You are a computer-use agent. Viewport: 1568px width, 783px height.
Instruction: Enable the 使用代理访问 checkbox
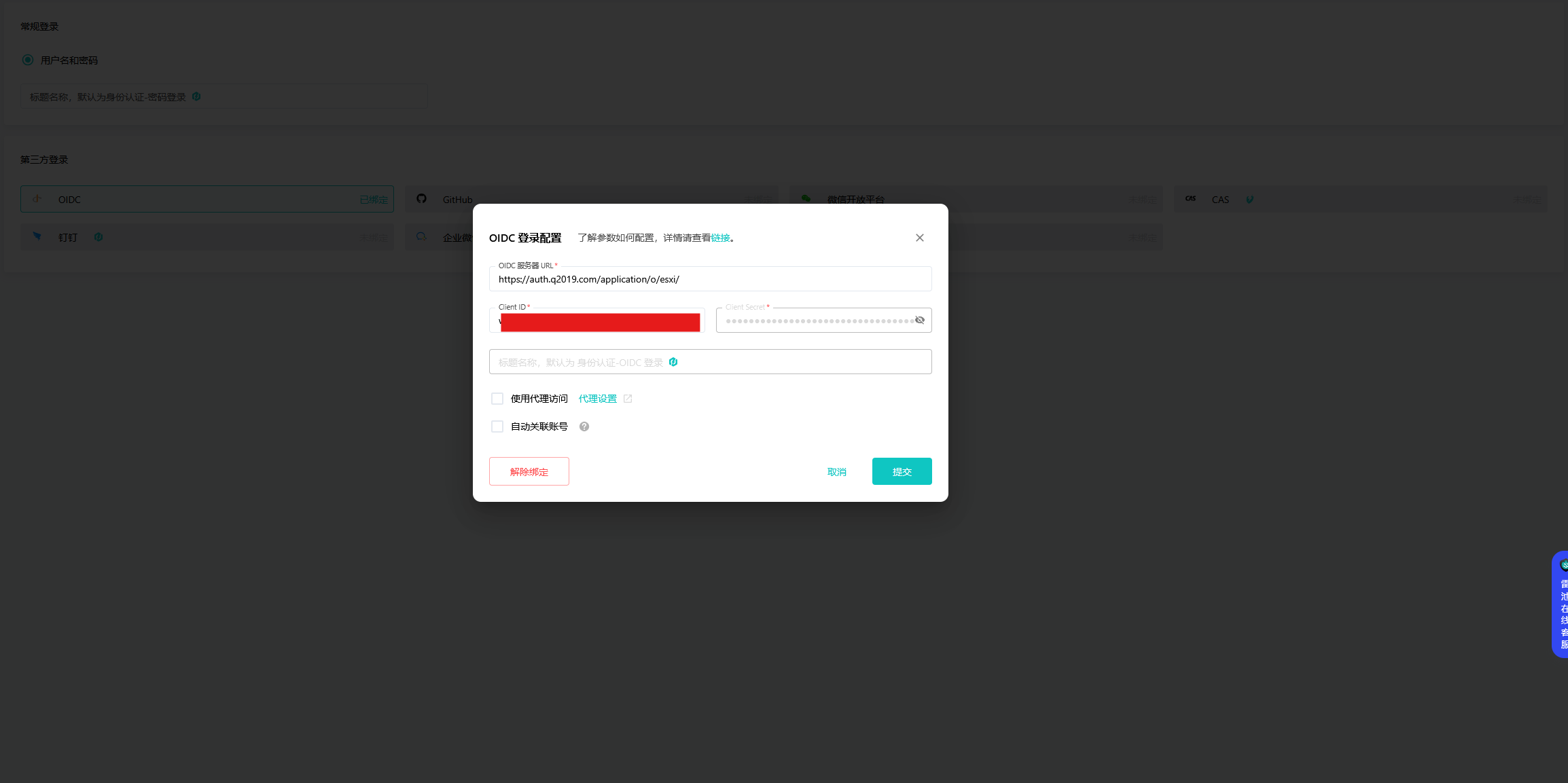point(497,399)
